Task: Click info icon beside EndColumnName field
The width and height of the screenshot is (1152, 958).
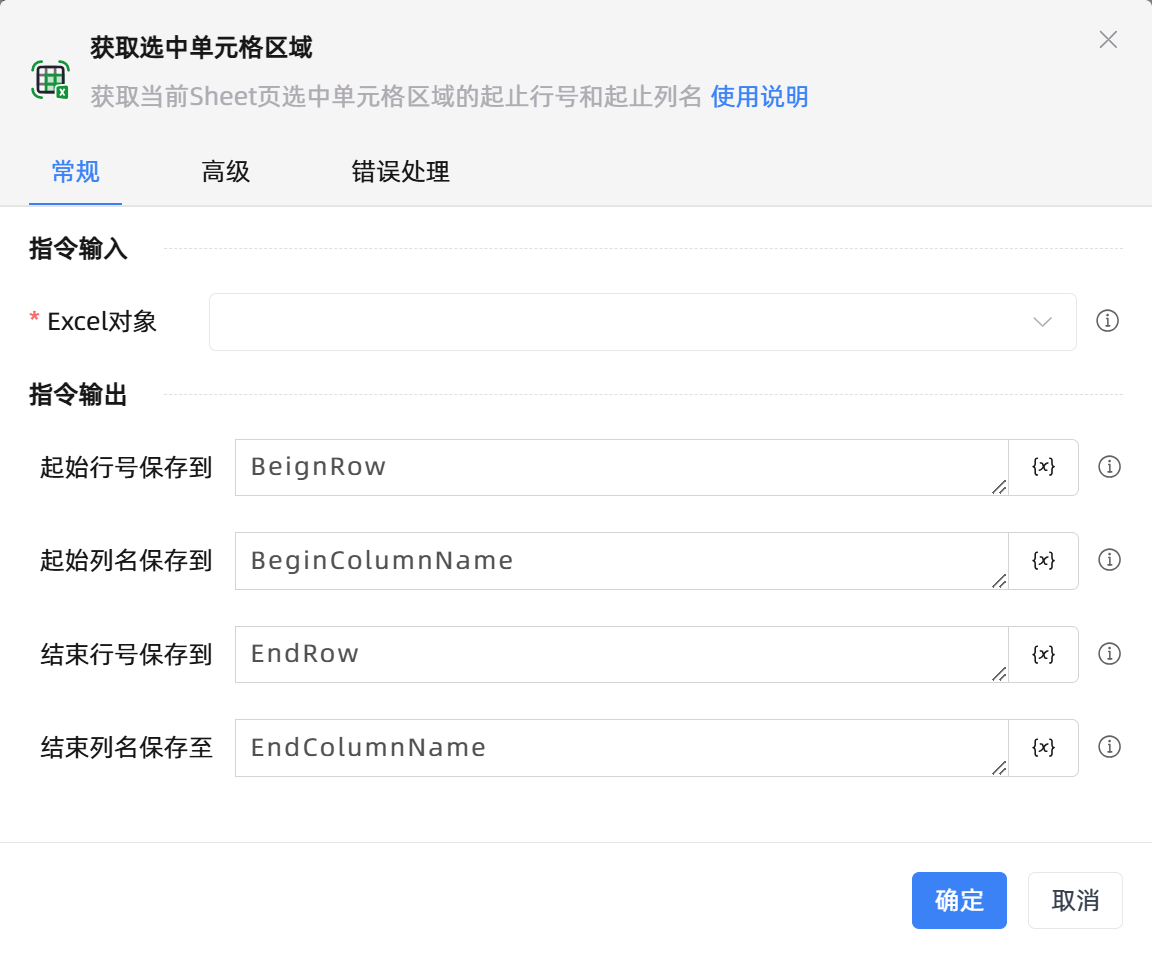Action: click(x=1109, y=747)
